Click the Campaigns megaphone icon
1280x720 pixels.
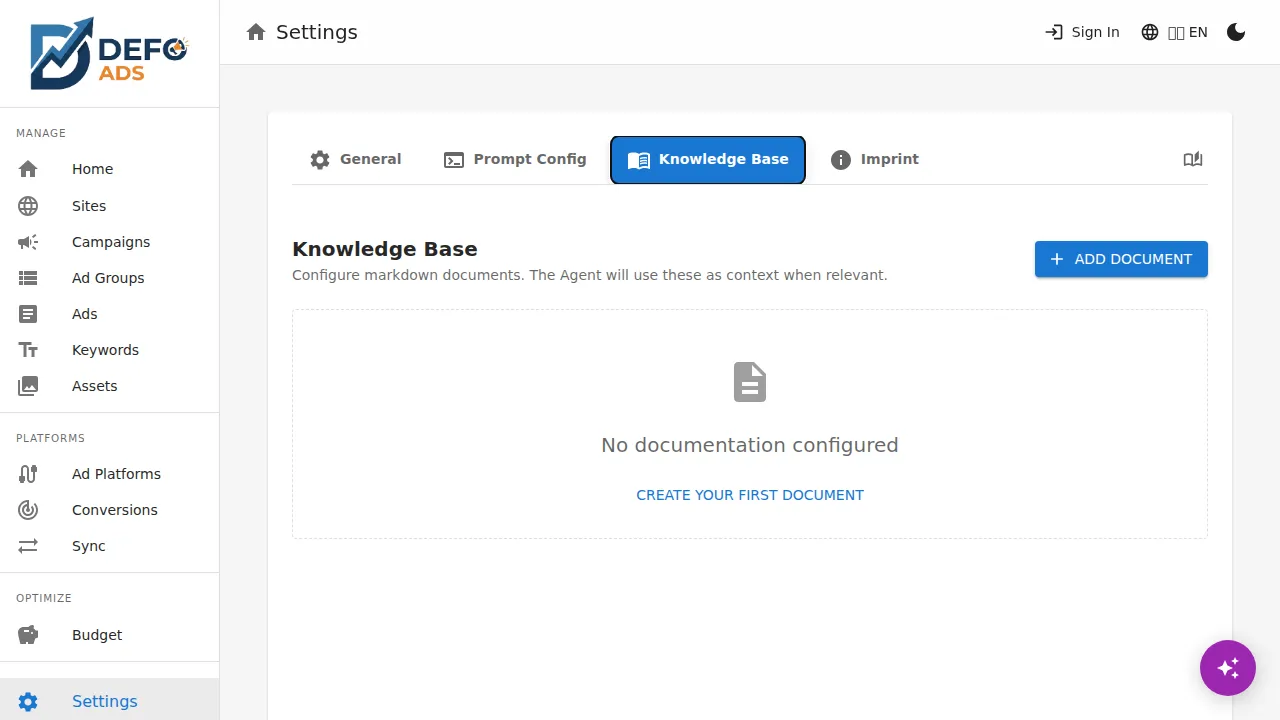click(28, 242)
